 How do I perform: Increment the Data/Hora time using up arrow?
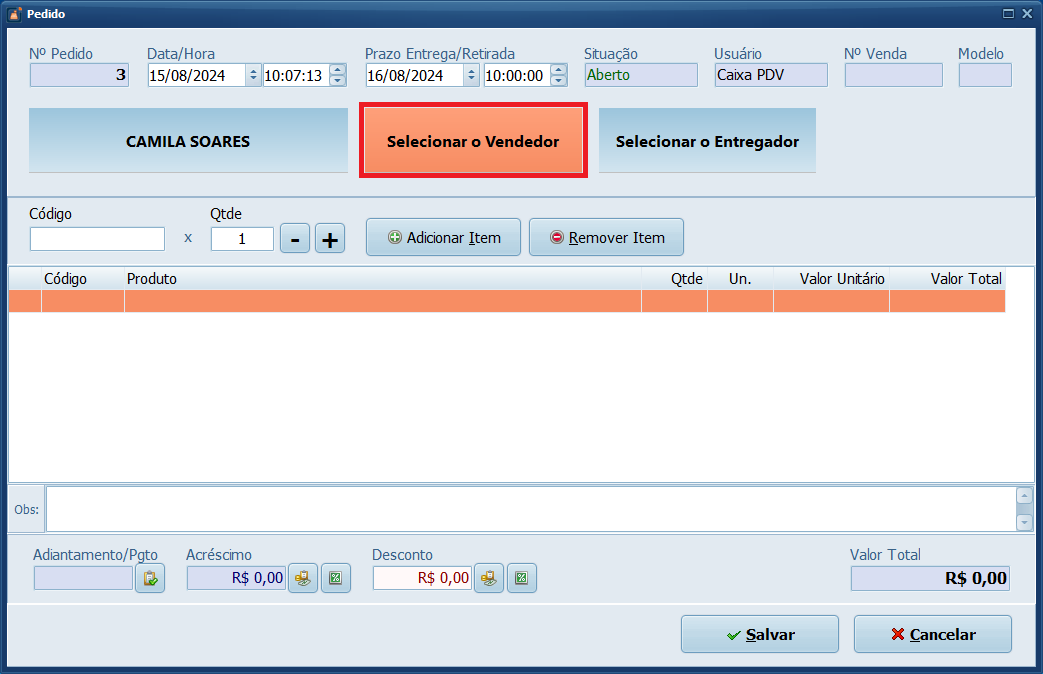pyautogui.click(x=337, y=70)
